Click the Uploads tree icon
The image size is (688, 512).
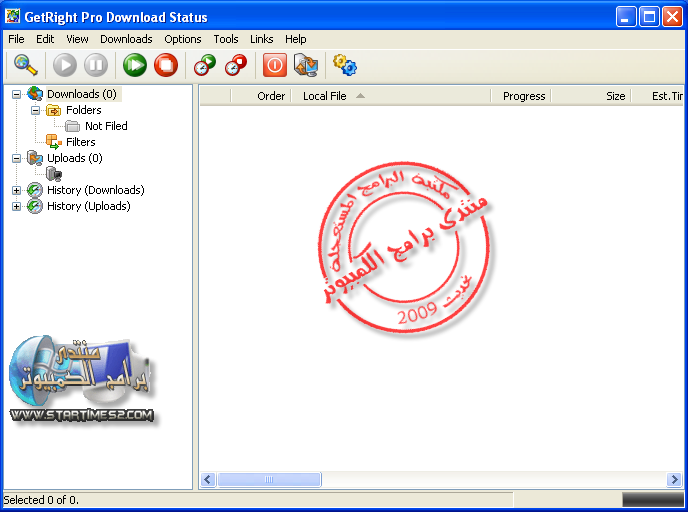(35, 158)
